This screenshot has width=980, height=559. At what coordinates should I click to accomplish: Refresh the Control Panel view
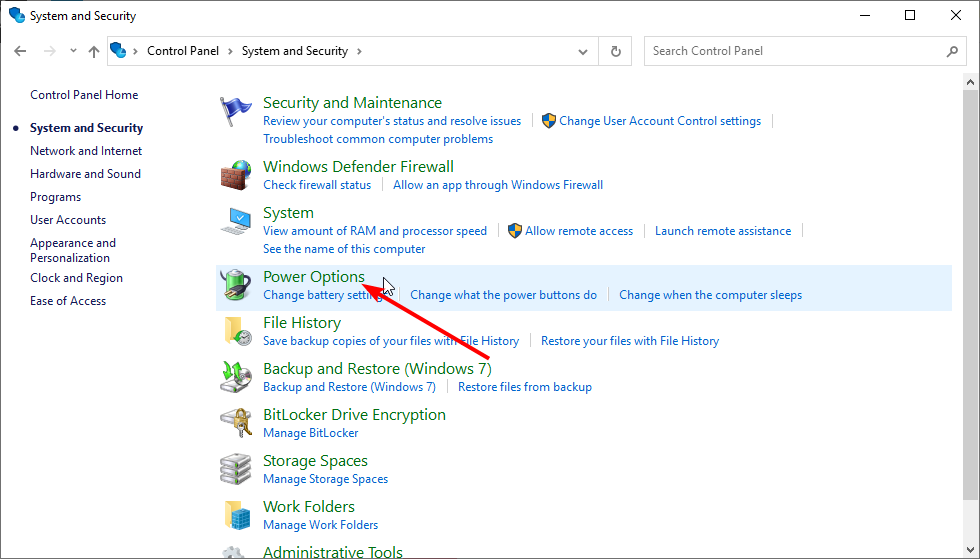pos(616,51)
